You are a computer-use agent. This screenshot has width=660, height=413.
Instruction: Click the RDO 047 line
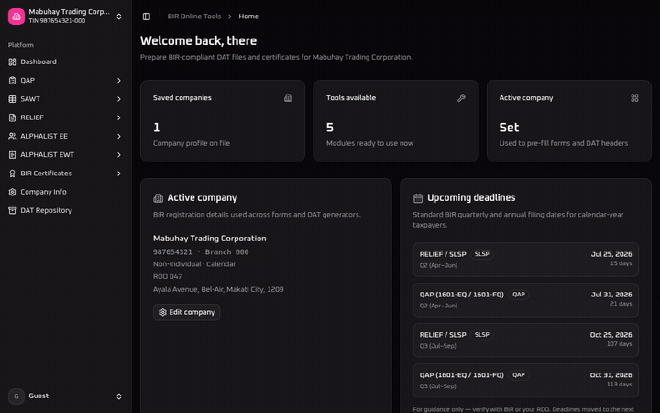tap(168, 277)
